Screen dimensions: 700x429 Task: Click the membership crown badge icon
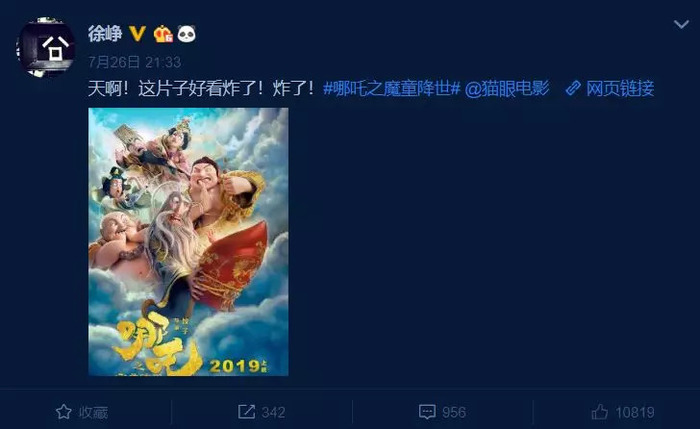click(x=163, y=34)
